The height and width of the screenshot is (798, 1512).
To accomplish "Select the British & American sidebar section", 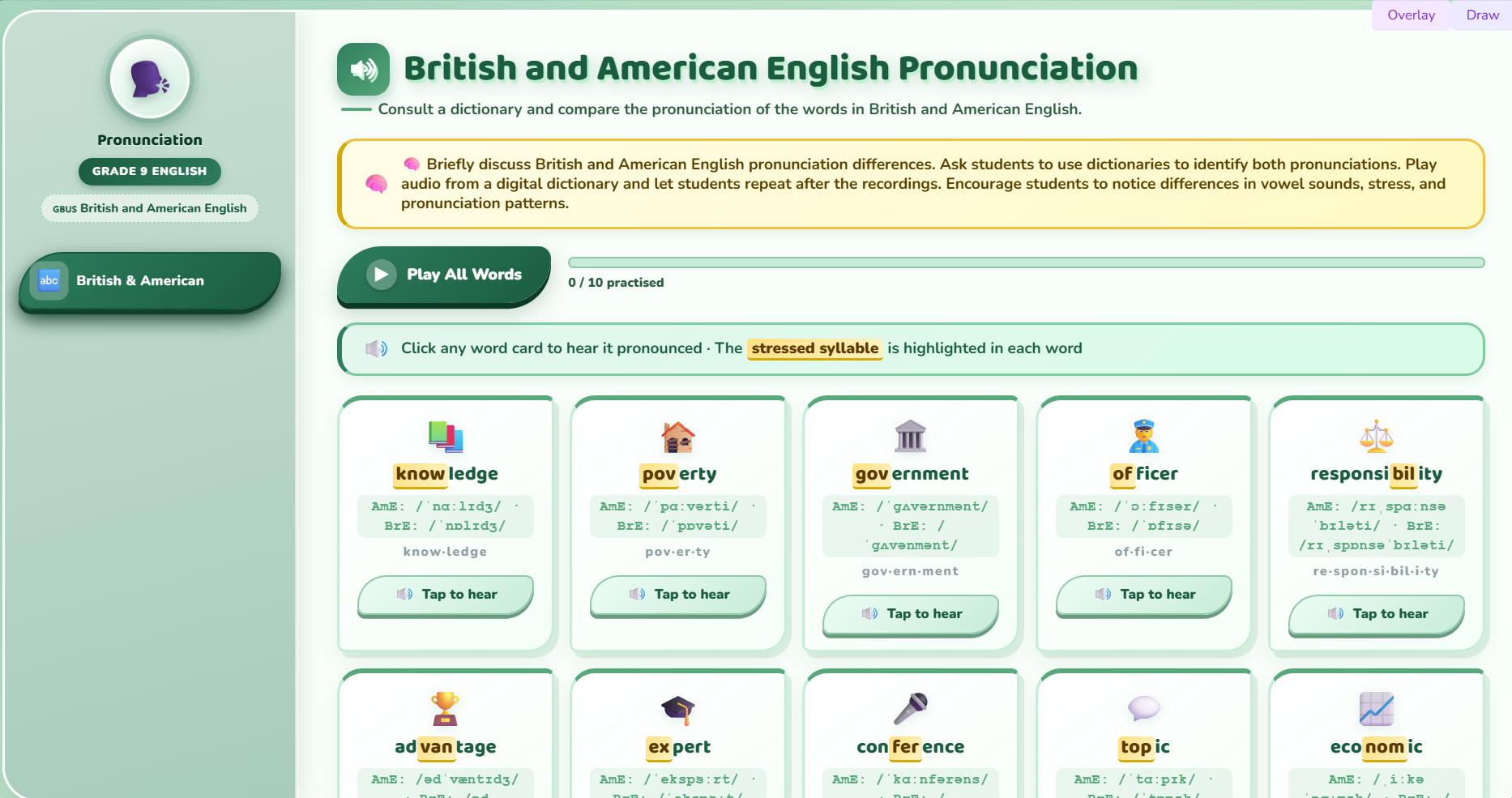I will pos(150,280).
